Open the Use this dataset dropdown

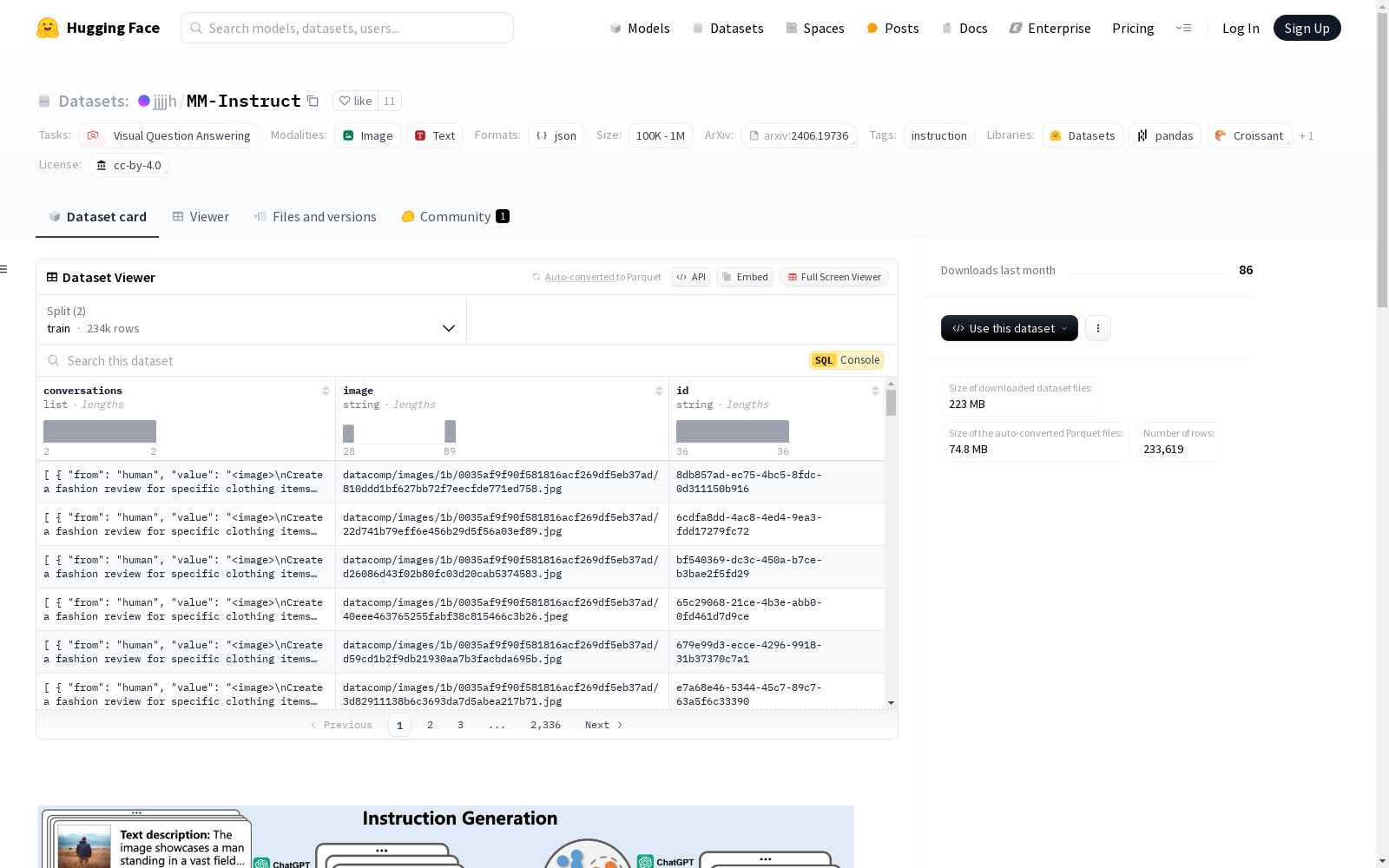pos(1010,328)
